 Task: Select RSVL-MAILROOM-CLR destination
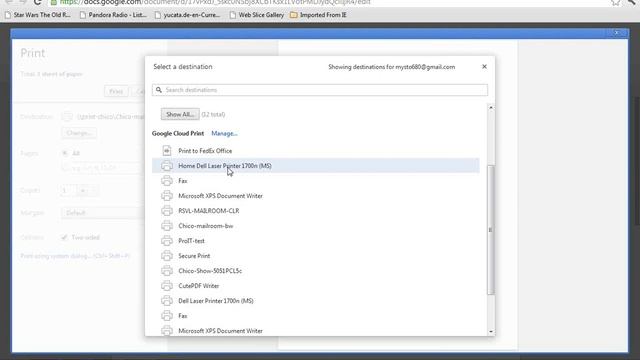click(316, 211)
